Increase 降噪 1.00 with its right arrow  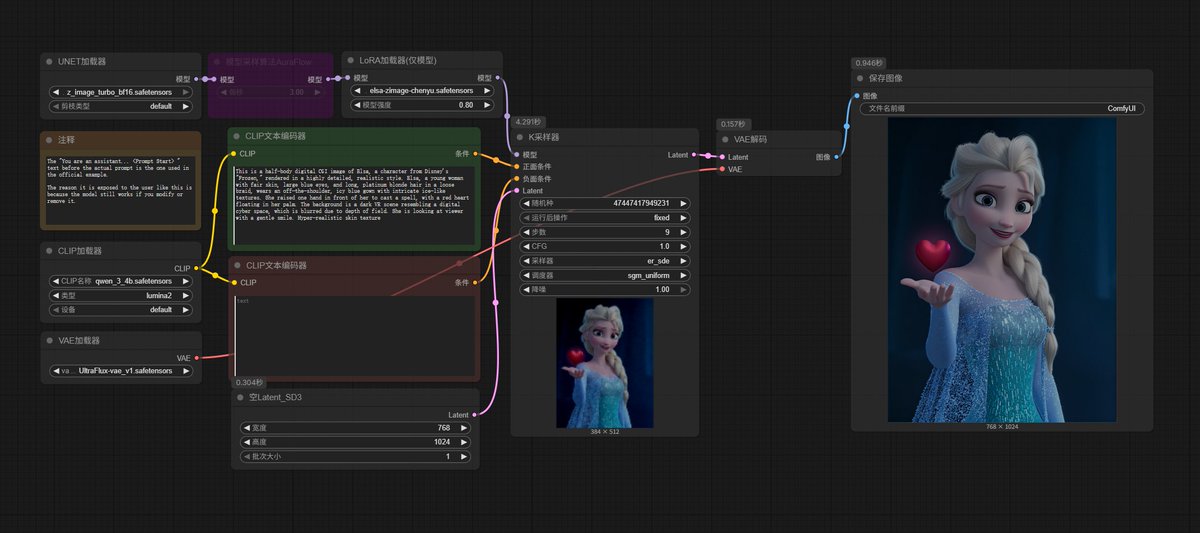point(683,289)
